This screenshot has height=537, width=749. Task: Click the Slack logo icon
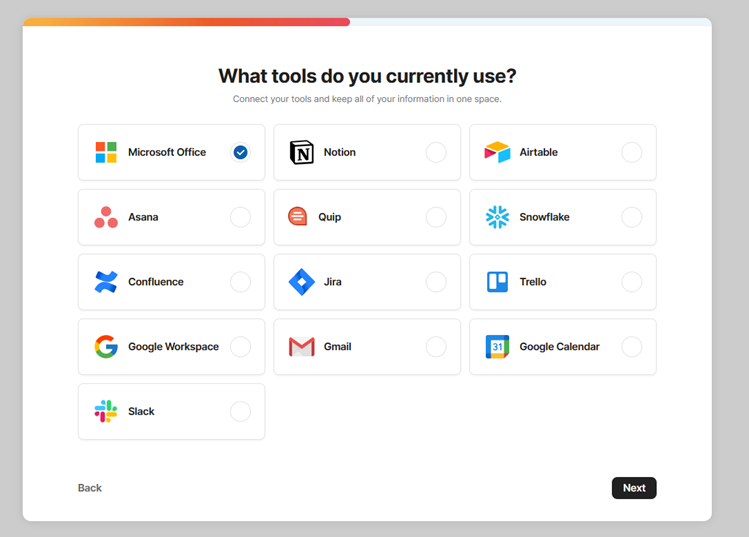click(106, 411)
